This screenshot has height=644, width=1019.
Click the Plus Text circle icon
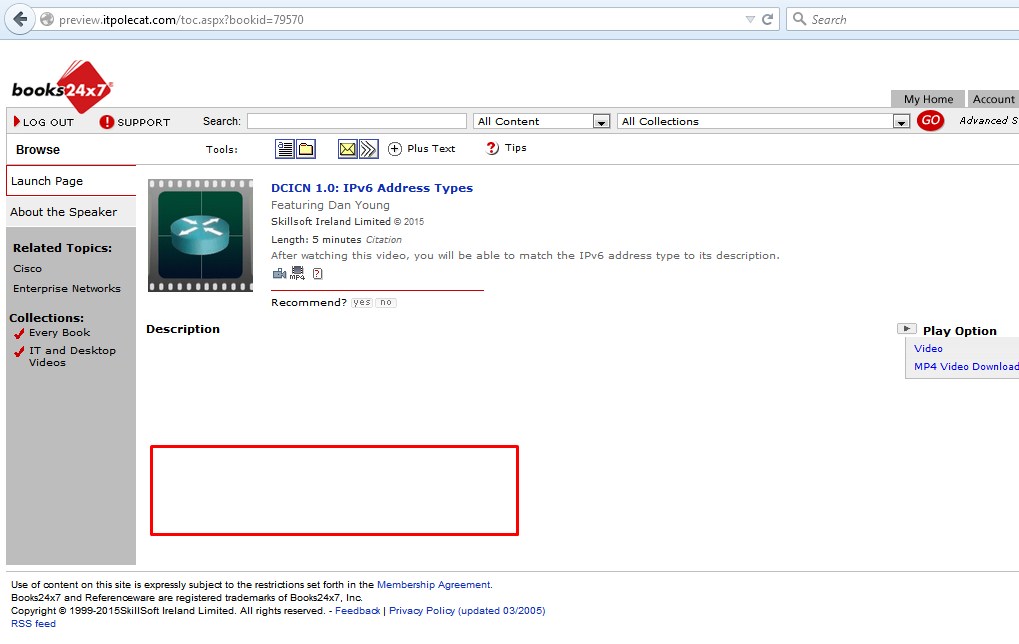click(394, 149)
